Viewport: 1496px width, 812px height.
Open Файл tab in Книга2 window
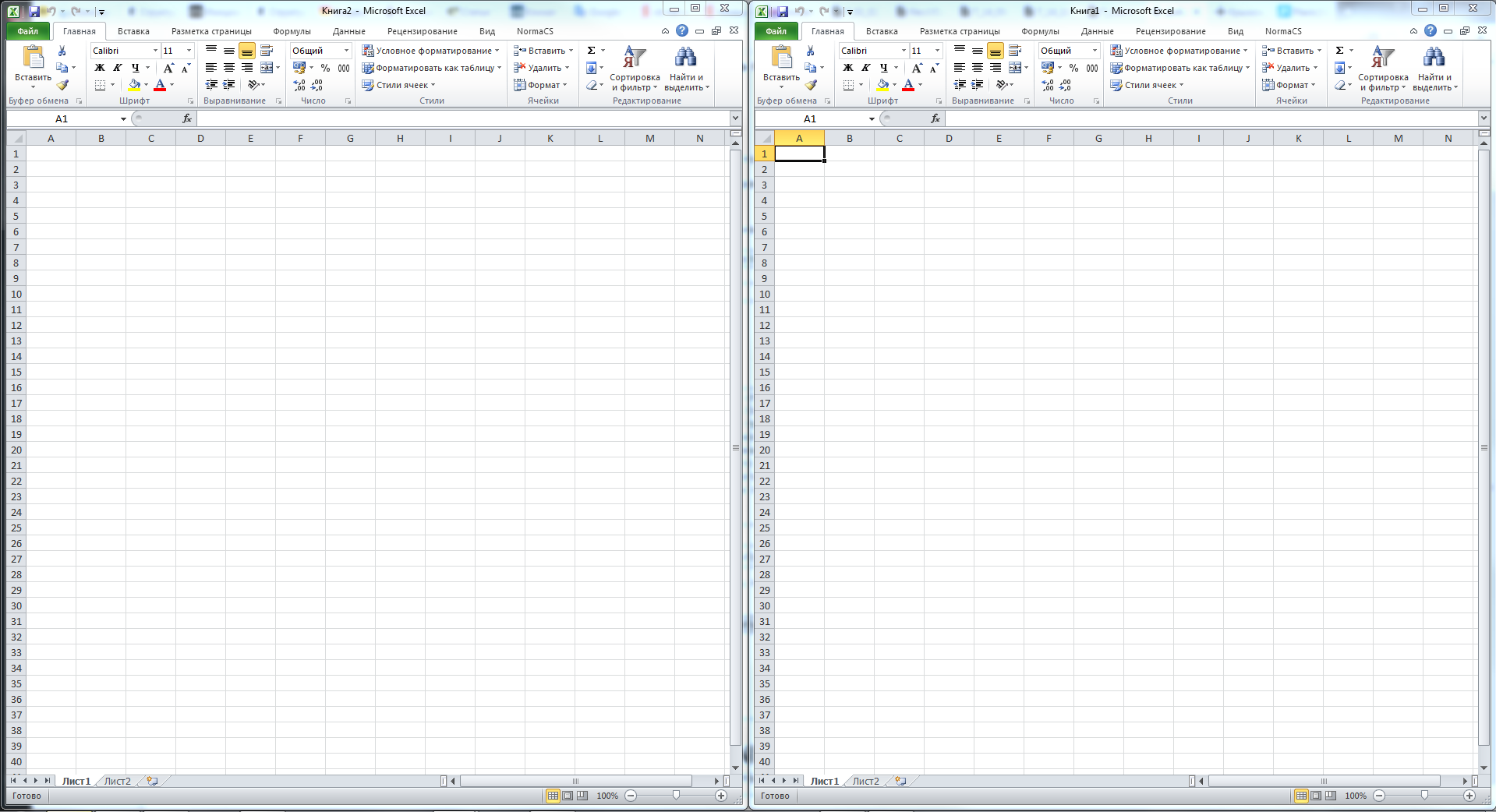click(x=28, y=31)
